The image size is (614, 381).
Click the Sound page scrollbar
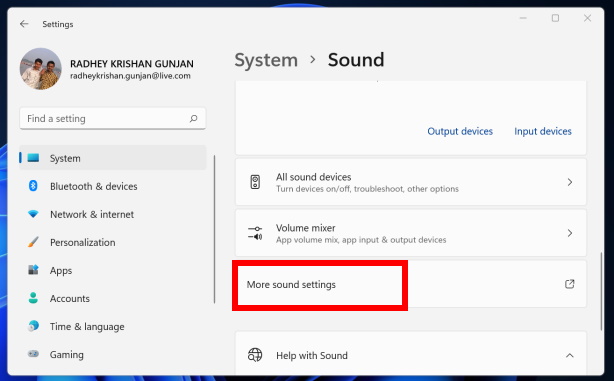click(601, 291)
